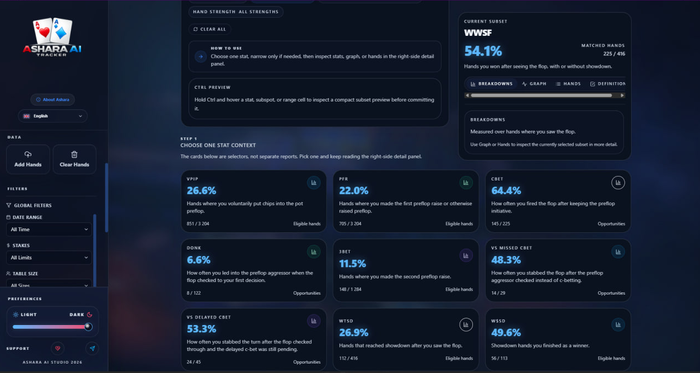This screenshot has width=700, height=373.
Task: Switch to the Graph tab
Action: [534, 84]
